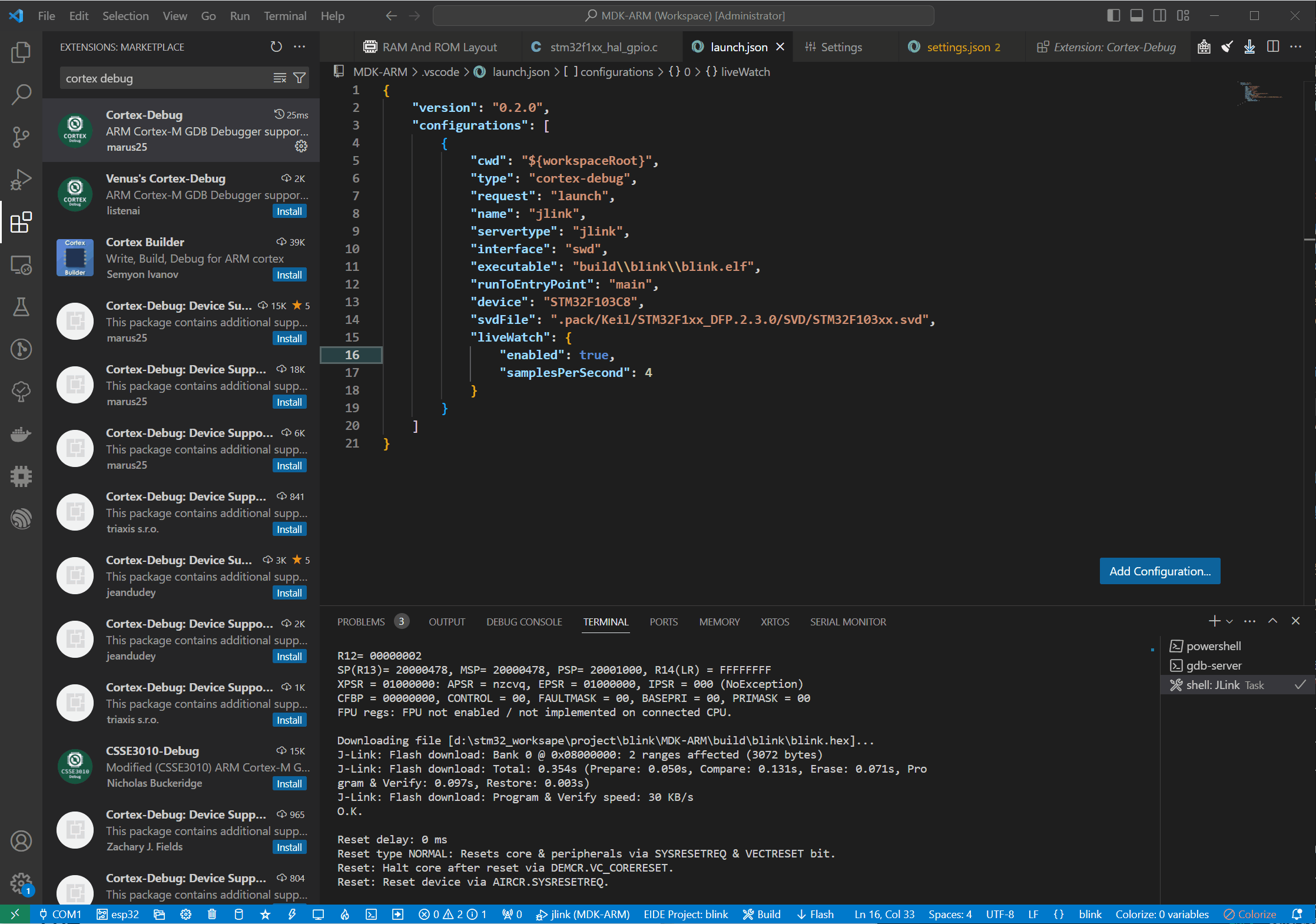Open the Docker view in activity bar

21,434
